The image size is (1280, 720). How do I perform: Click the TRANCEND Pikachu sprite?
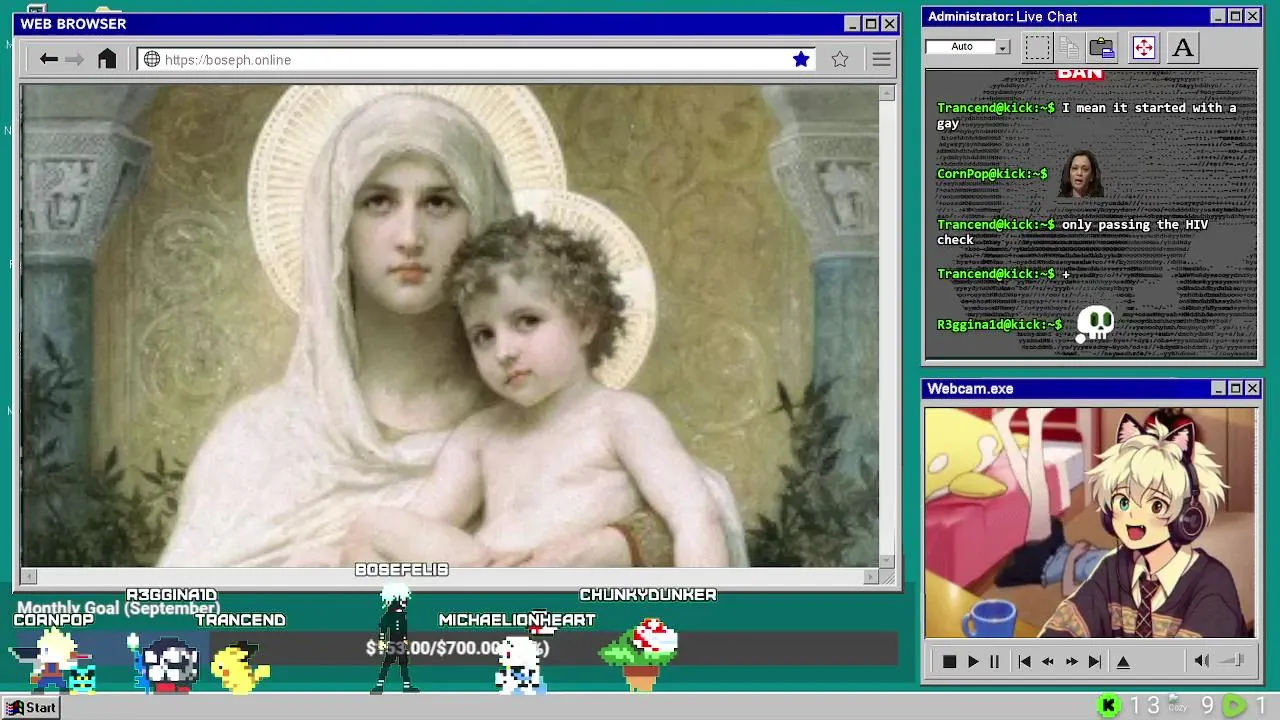pyautogui.click(x=240, y=665)
